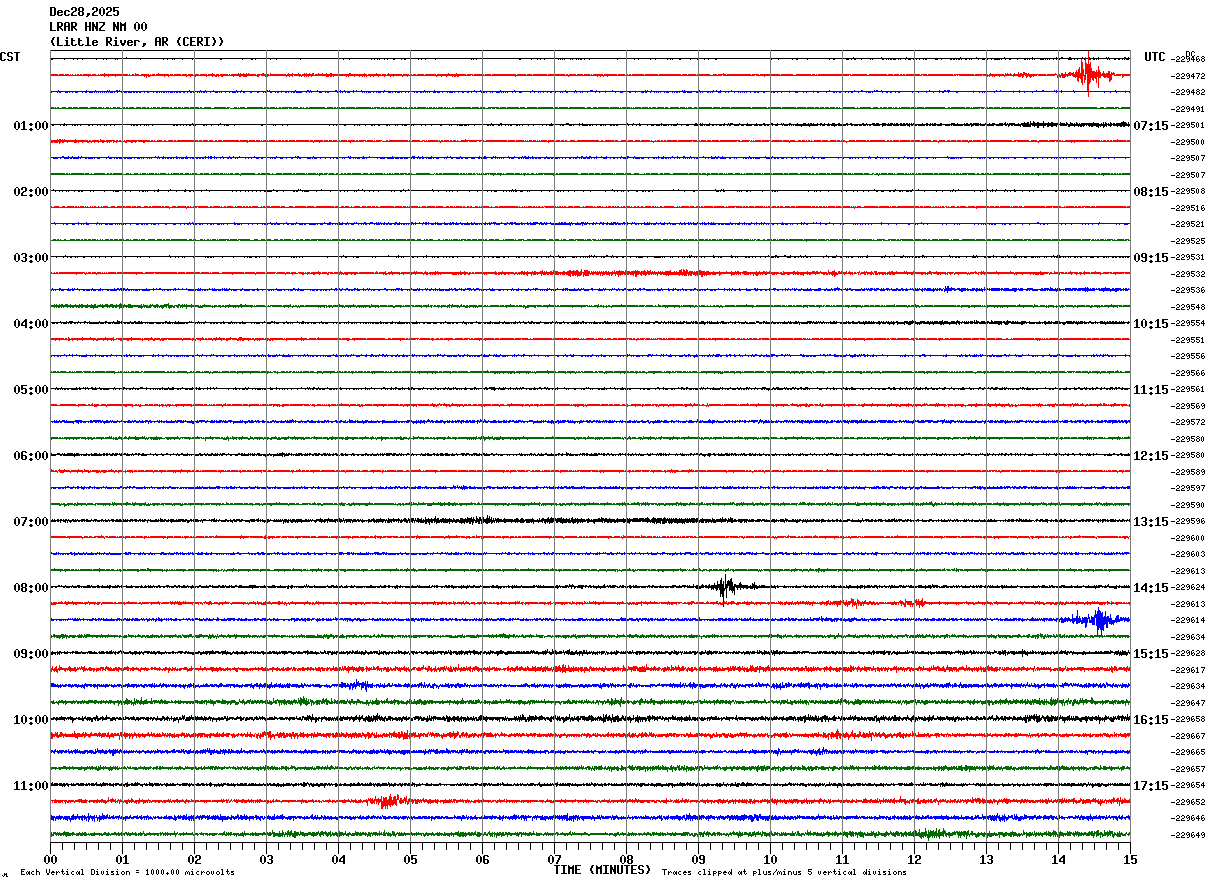Click the 11:15 UTC time label
1210x886 pixels.
pos(1151,390)
